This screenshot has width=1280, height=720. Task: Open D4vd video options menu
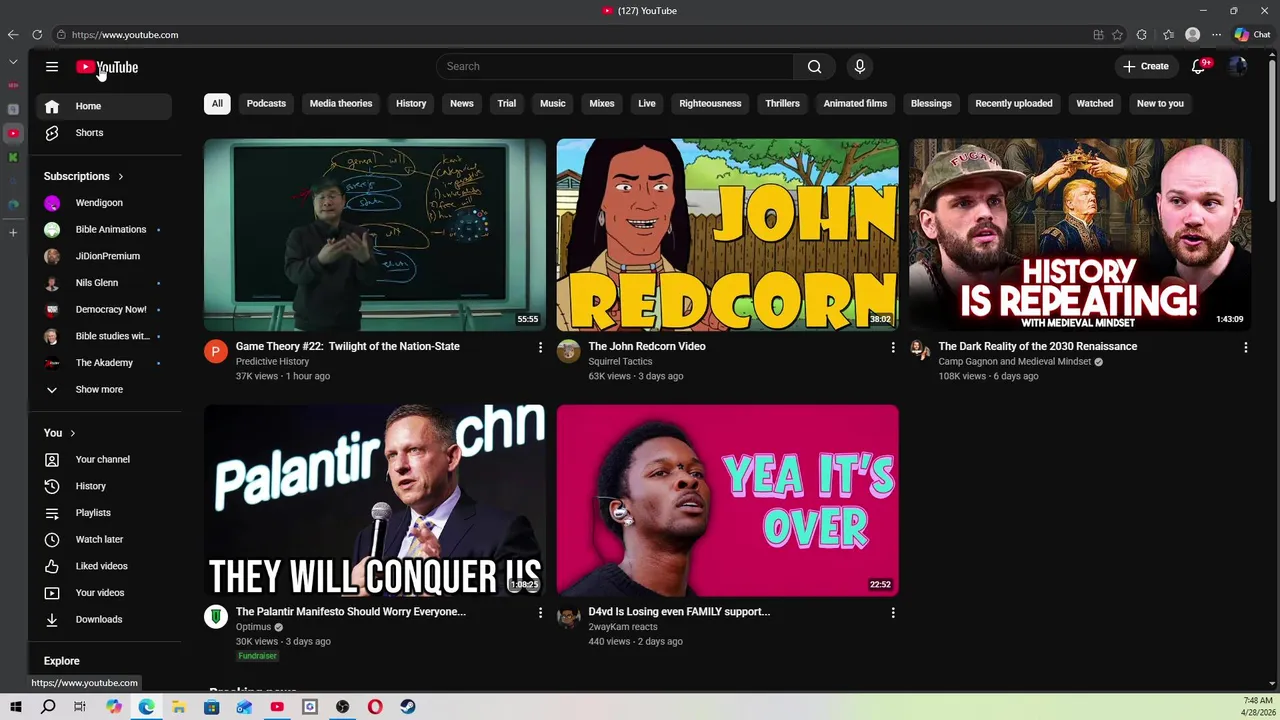pyautogui.click(x=893, y=612)
